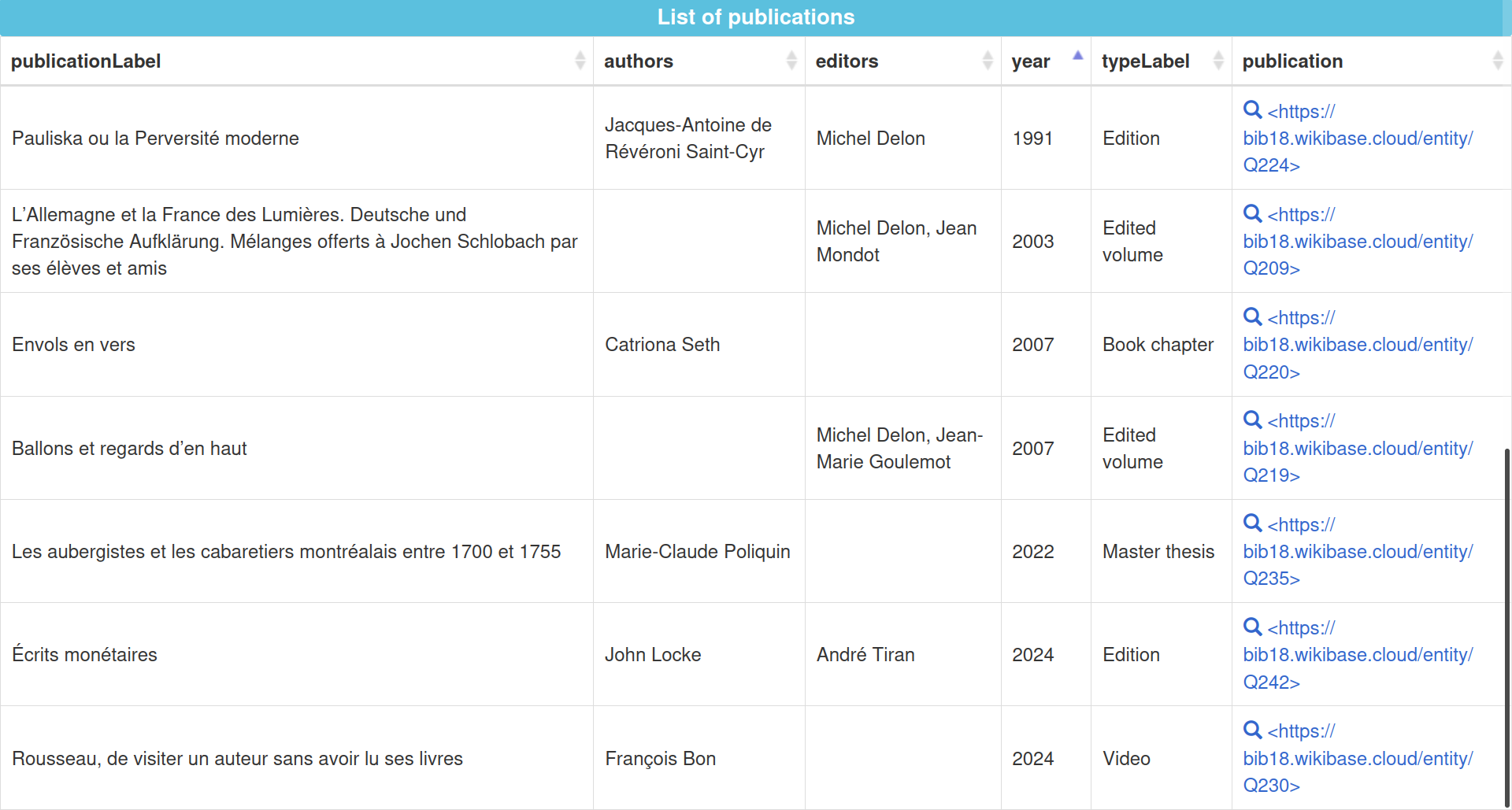Screen dimensions: 1512x810
Task: Toggle sort arrows on publicationLabel column
Action: 580,61
